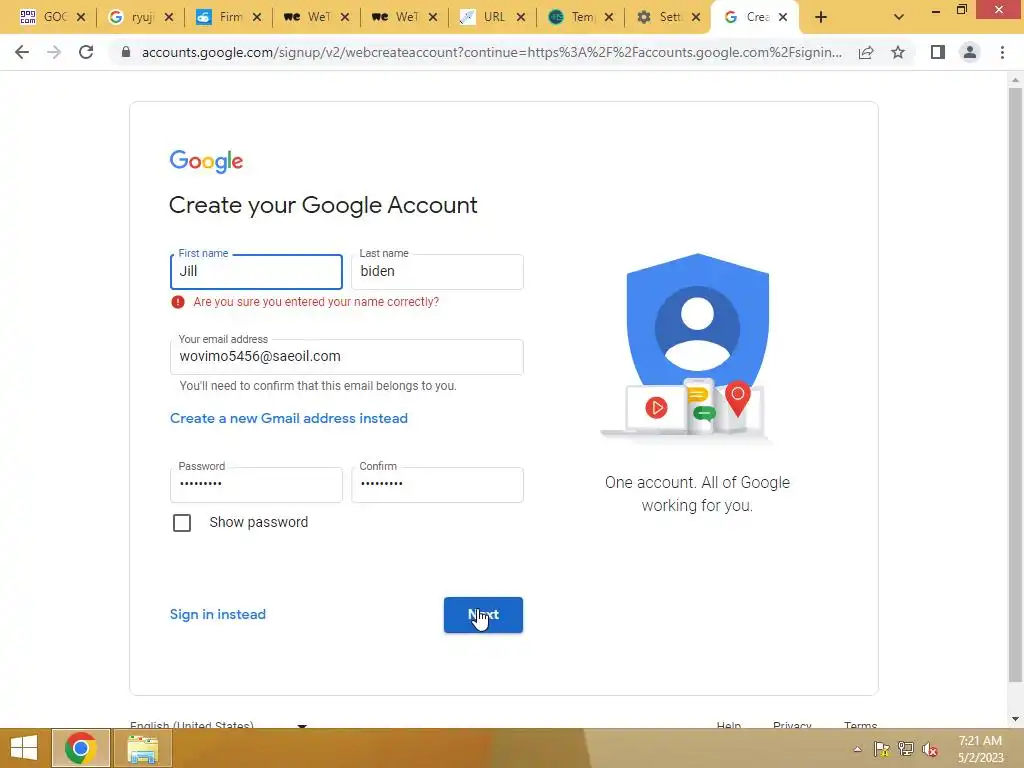Close the GOC tab
Viewport: 1024px width, 768px height.
click(x=81, y=18)
